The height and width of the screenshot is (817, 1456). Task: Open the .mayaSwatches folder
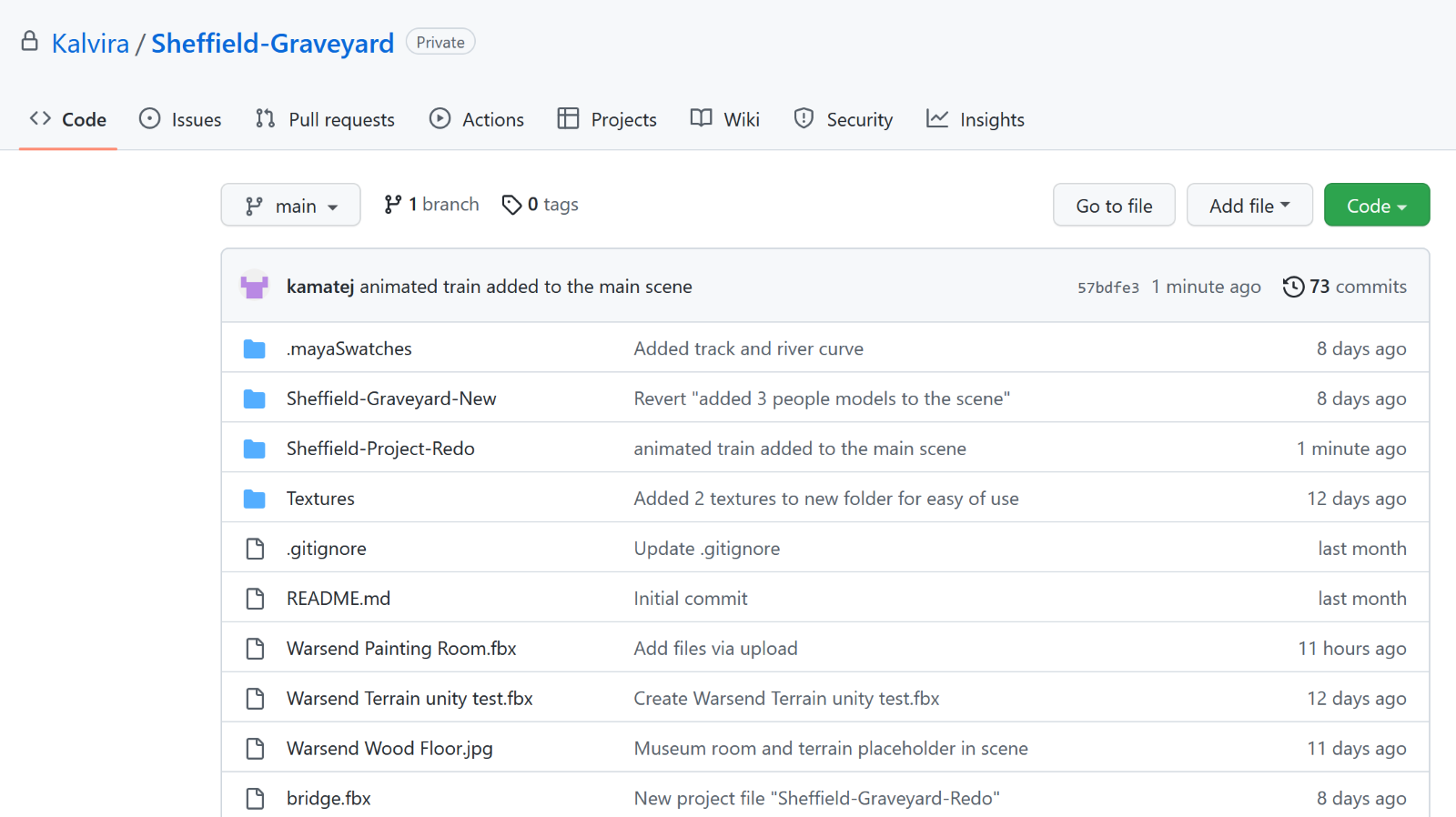tap(349, 348)
